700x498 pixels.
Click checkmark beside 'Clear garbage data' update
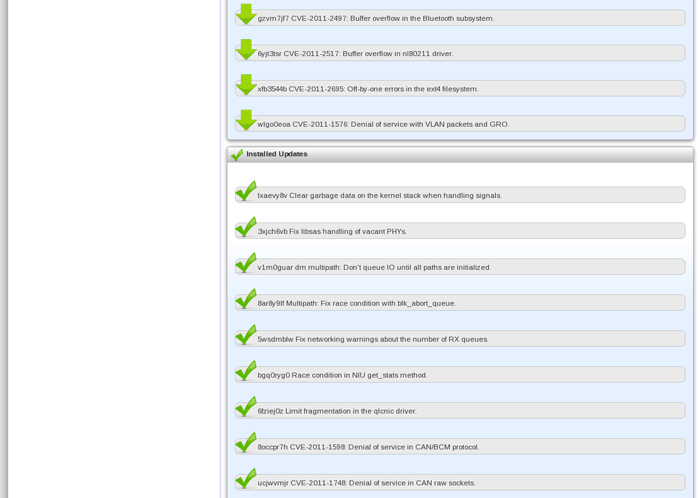[246, 191]
